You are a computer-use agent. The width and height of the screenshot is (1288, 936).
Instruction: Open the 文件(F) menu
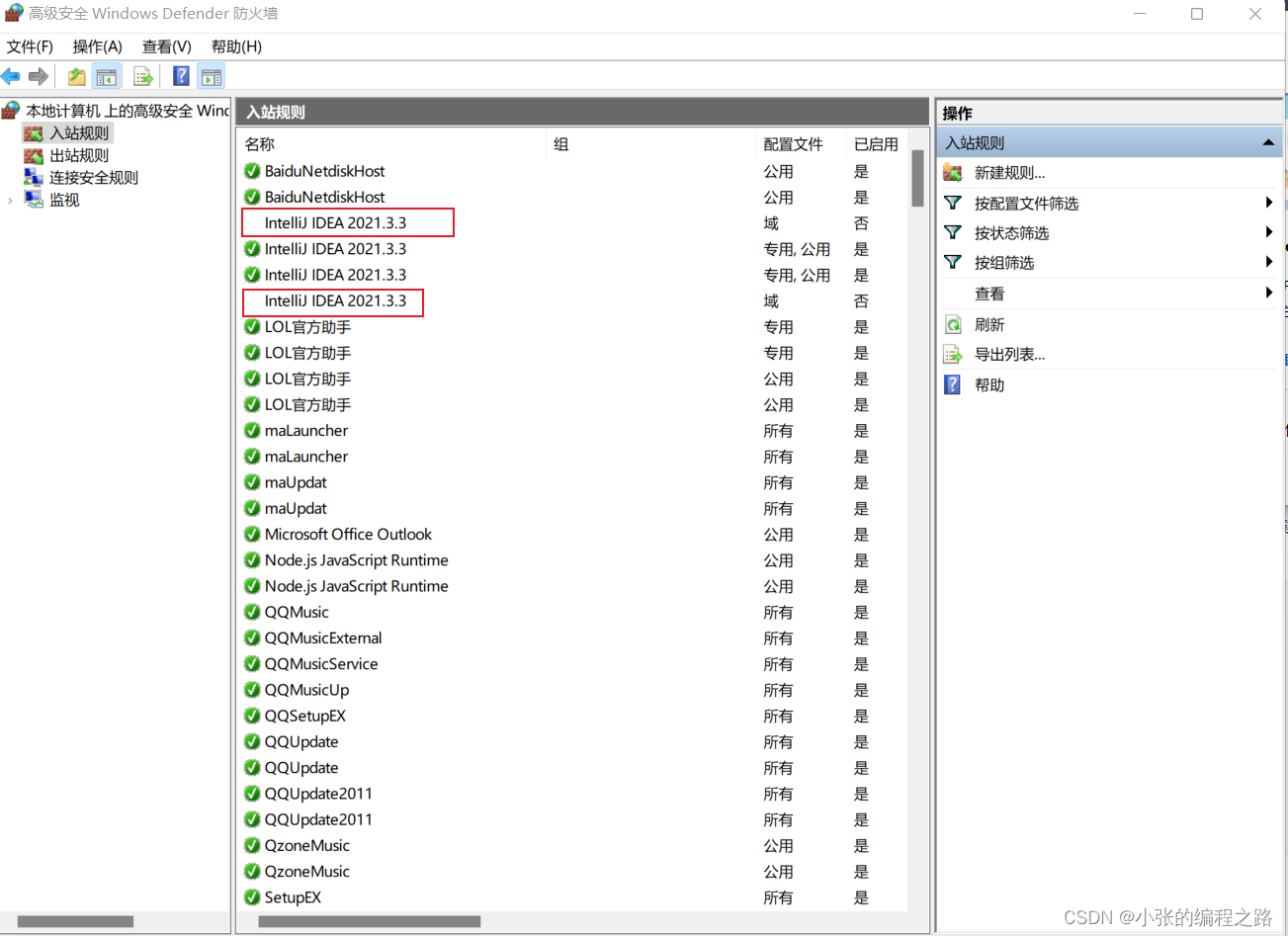point(30,46)
